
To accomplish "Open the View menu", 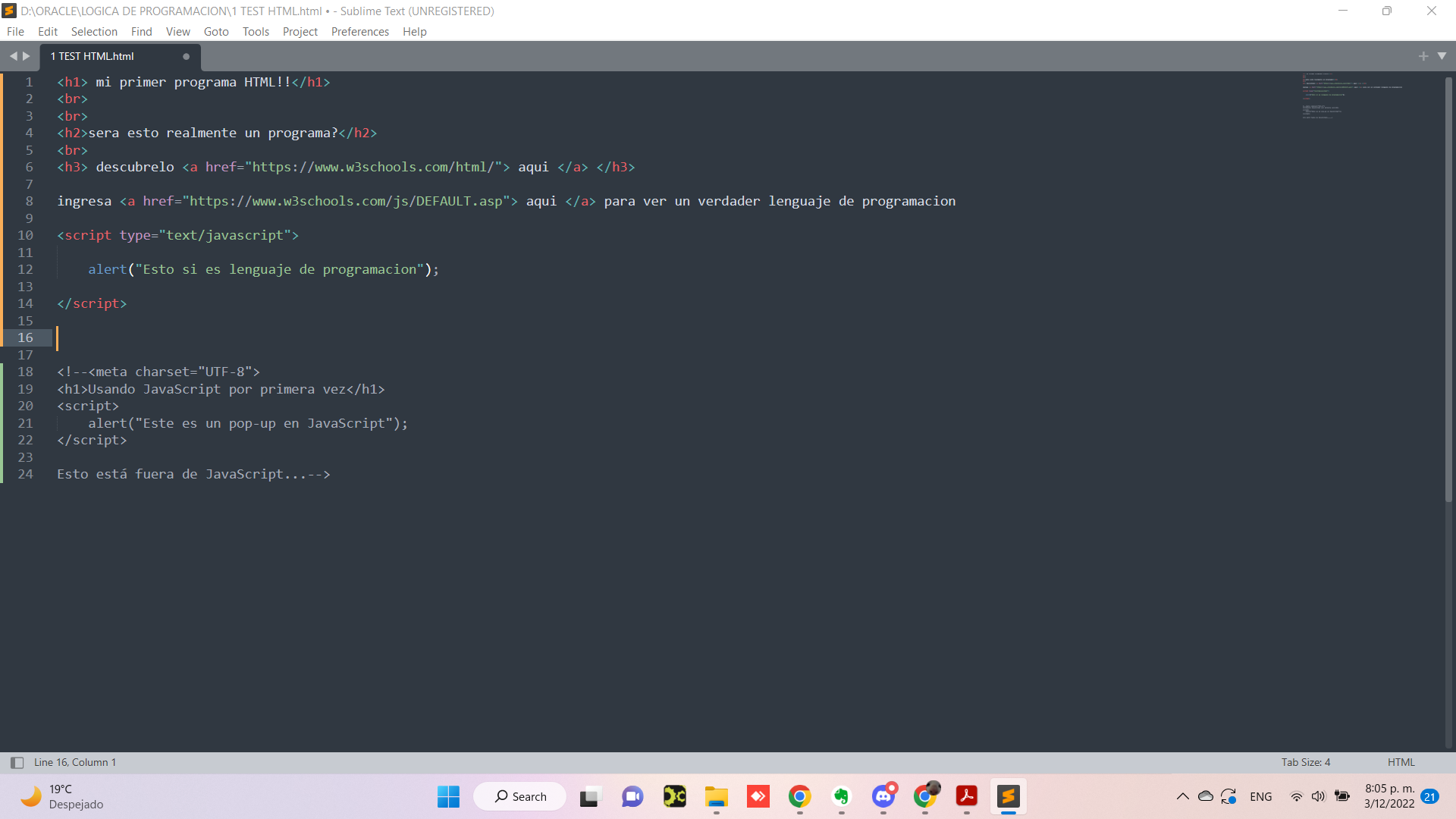I will pyautogui.click(x=178, y=31).
